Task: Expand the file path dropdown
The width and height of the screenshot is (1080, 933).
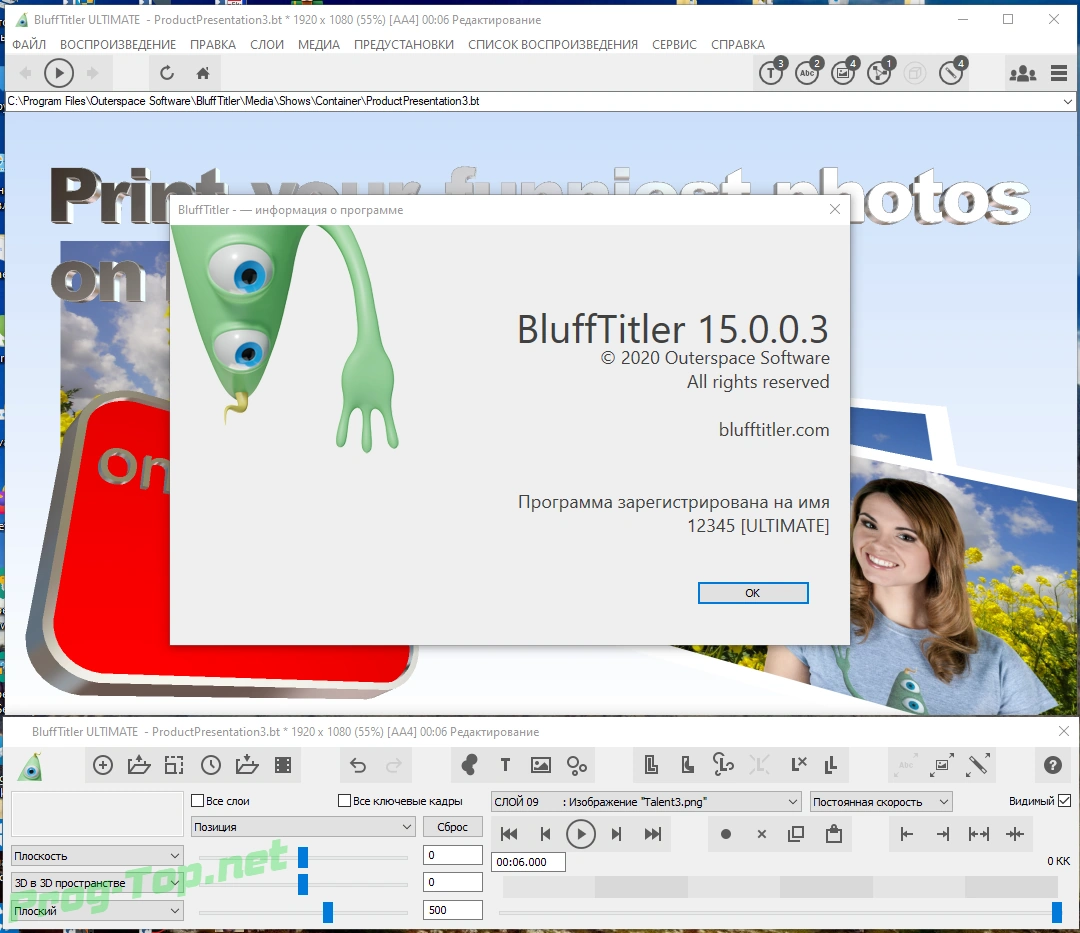Action: (1068, 101)
